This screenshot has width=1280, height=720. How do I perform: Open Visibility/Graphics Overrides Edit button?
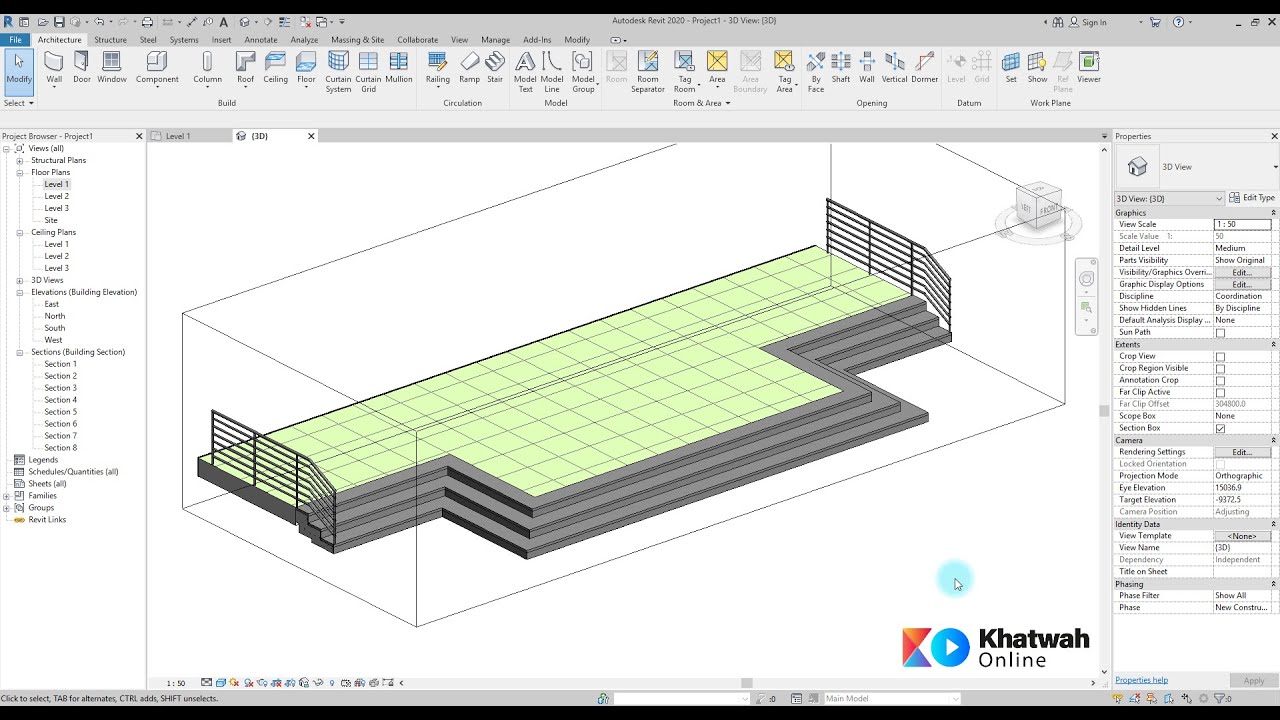pyautogui.click(x=1242, y=272)
